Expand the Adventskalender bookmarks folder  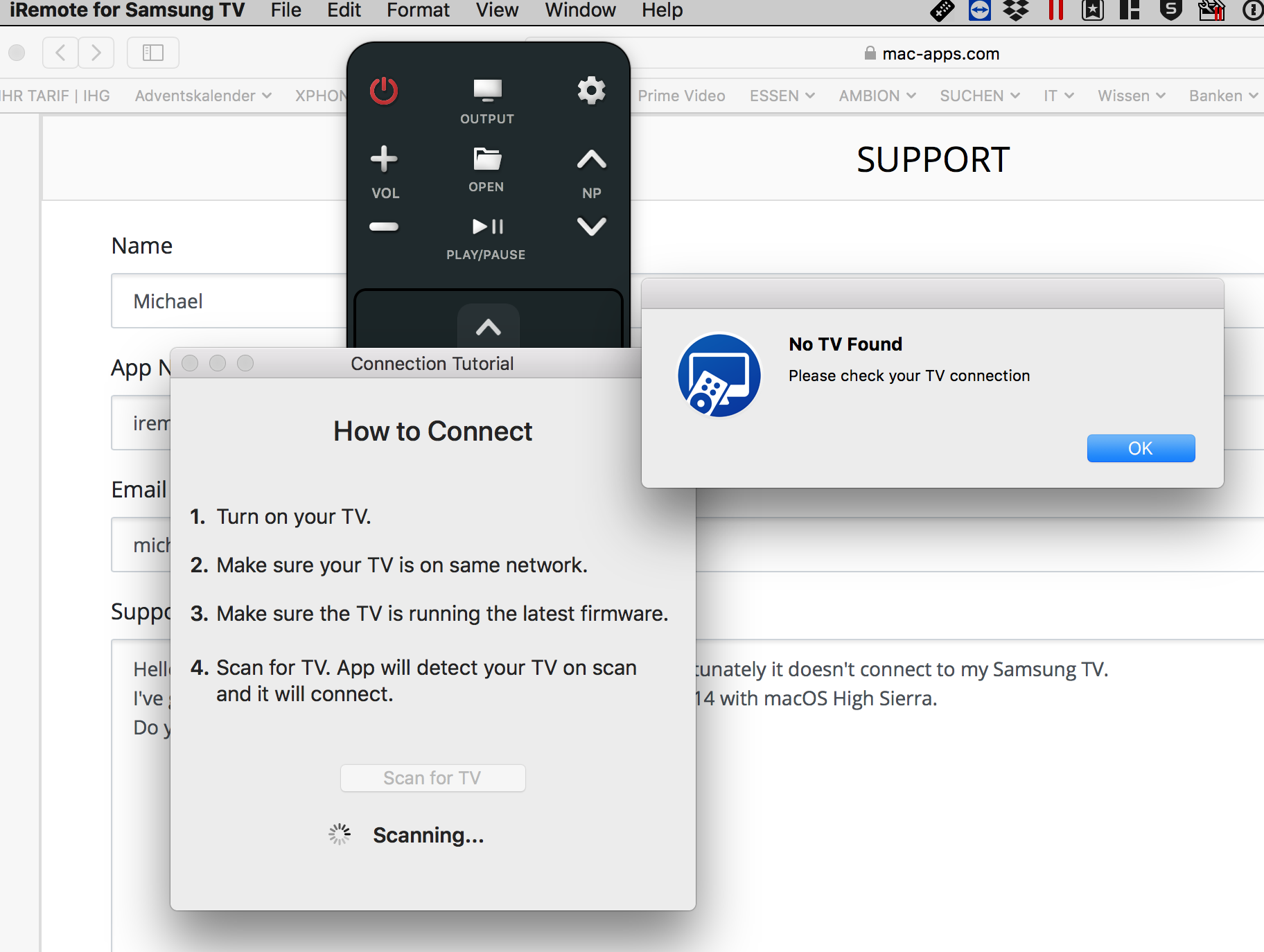pos(203,96)
